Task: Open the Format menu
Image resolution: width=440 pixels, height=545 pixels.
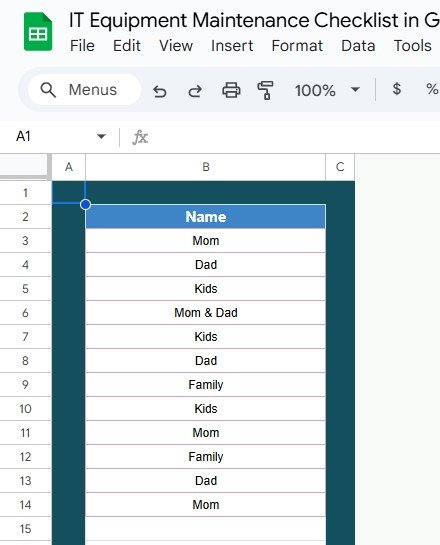Action: point(297,46)
